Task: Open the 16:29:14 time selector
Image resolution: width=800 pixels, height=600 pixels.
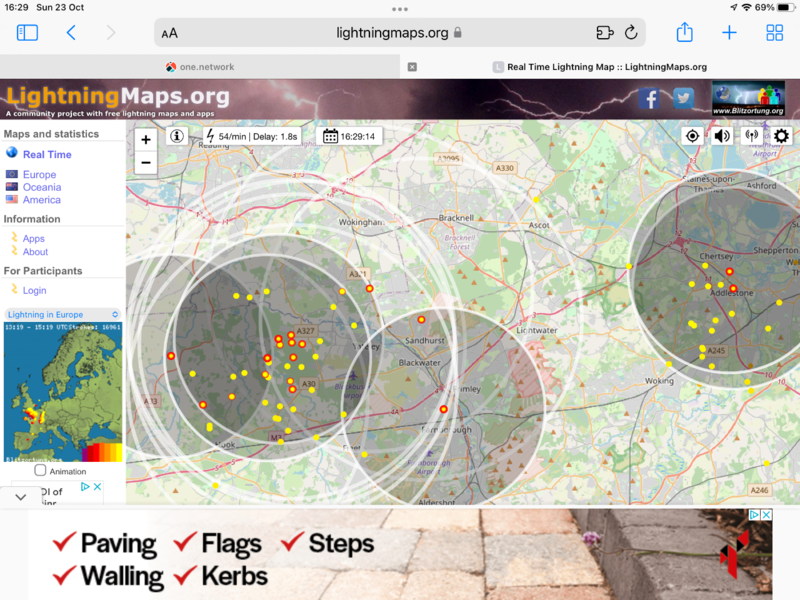Action: (349, 136)
